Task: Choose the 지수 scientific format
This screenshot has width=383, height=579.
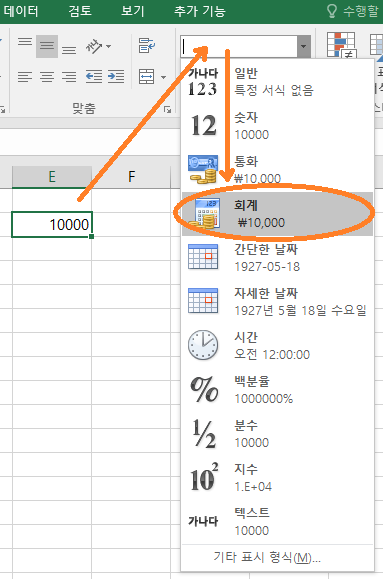Action: tap(277, 477)
